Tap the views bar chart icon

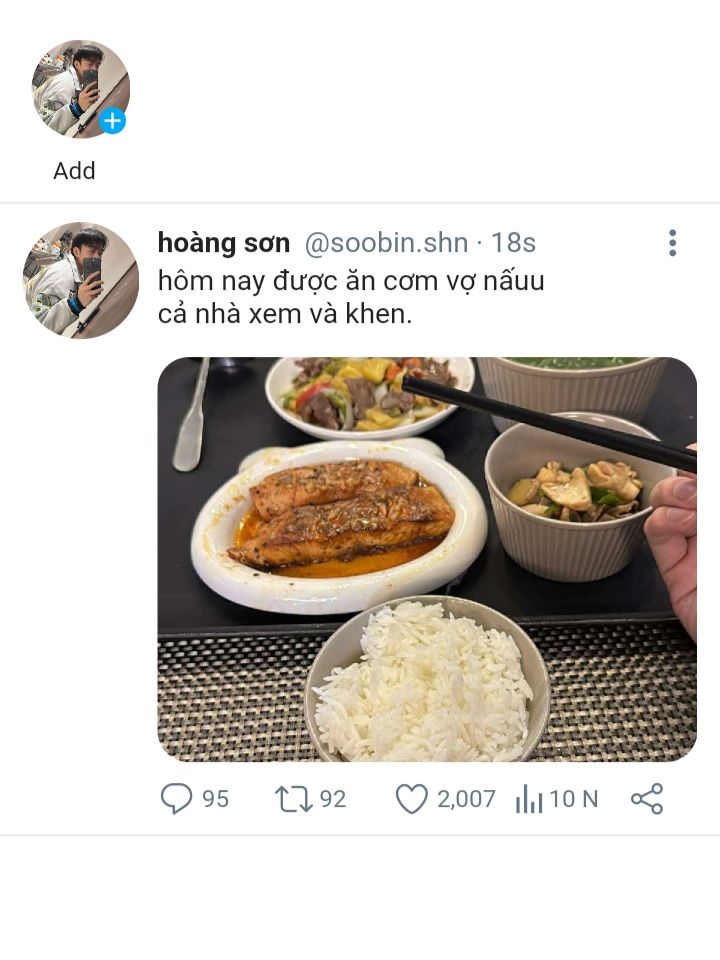(x=528, y=798)
